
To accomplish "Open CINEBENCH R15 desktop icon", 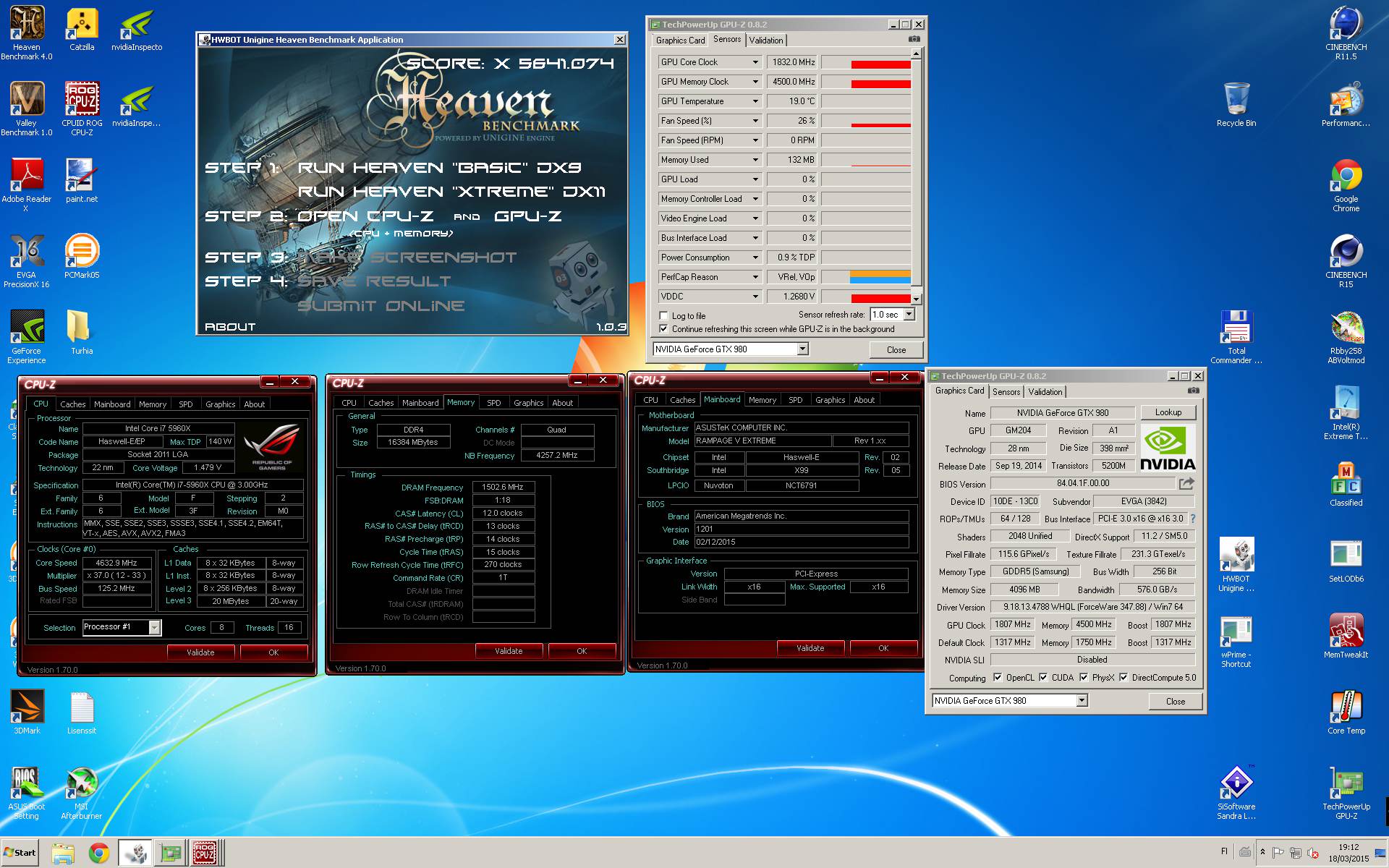I will coord(1346,260).
